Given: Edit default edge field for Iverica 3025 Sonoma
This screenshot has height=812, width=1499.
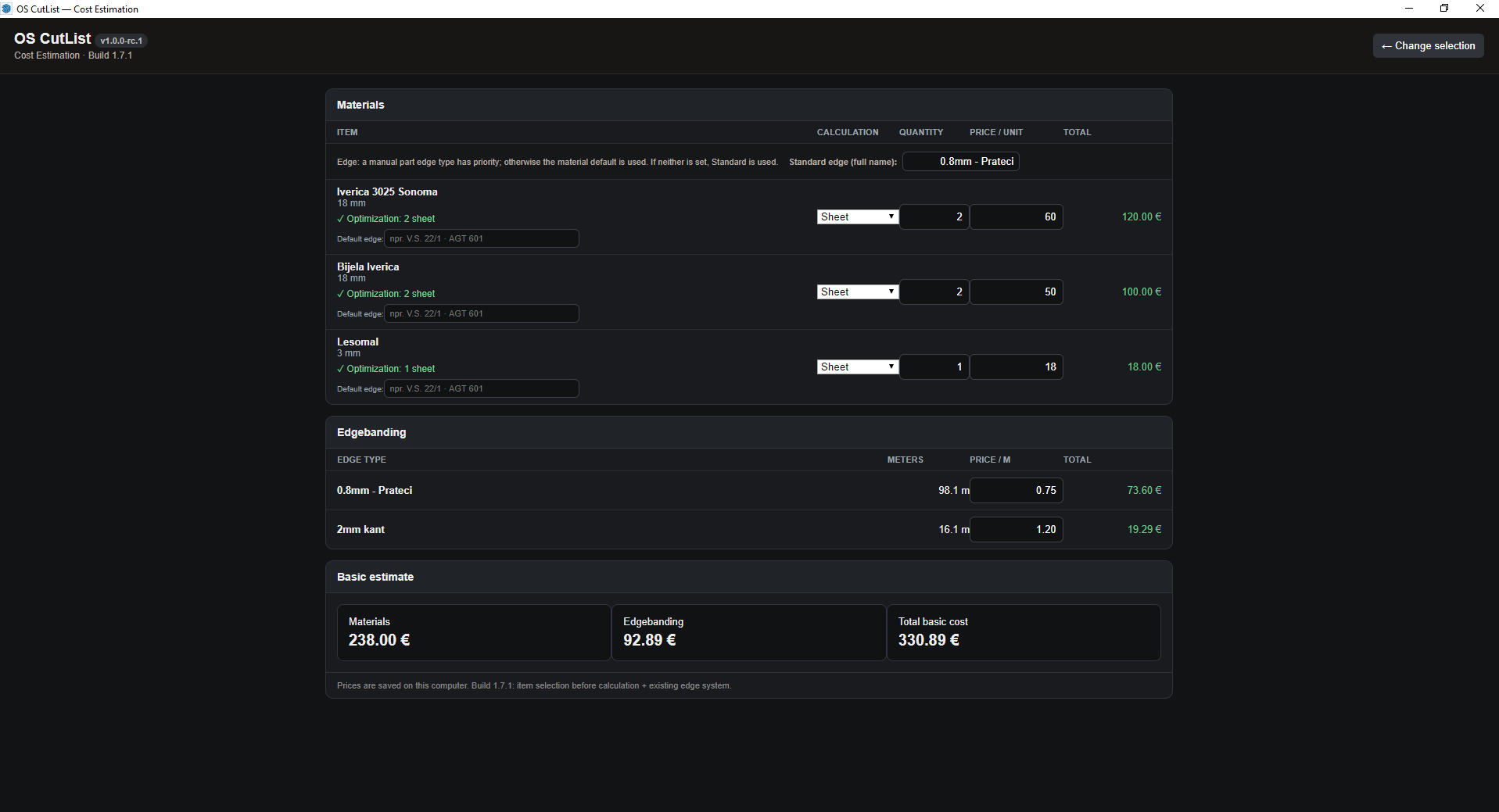Looking at the screenshot, I should [482, 238].
